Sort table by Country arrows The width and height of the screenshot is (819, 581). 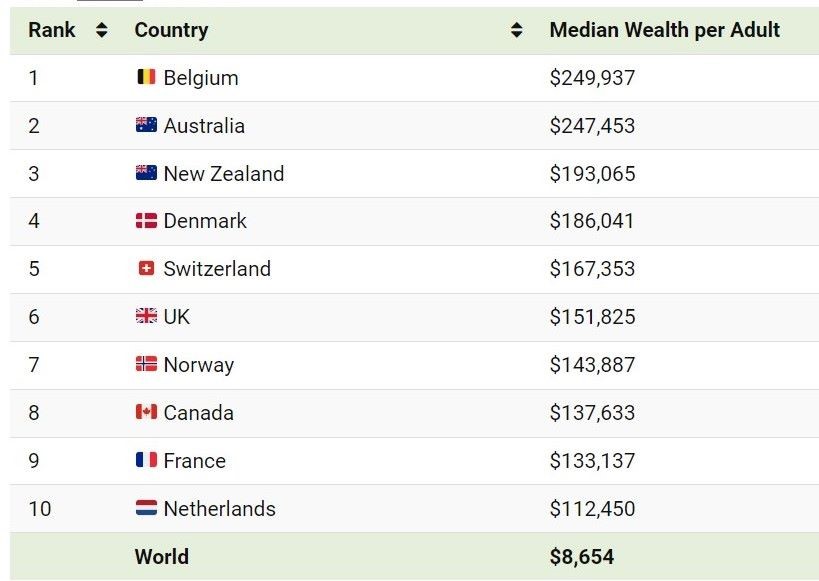tap(517, 30)
